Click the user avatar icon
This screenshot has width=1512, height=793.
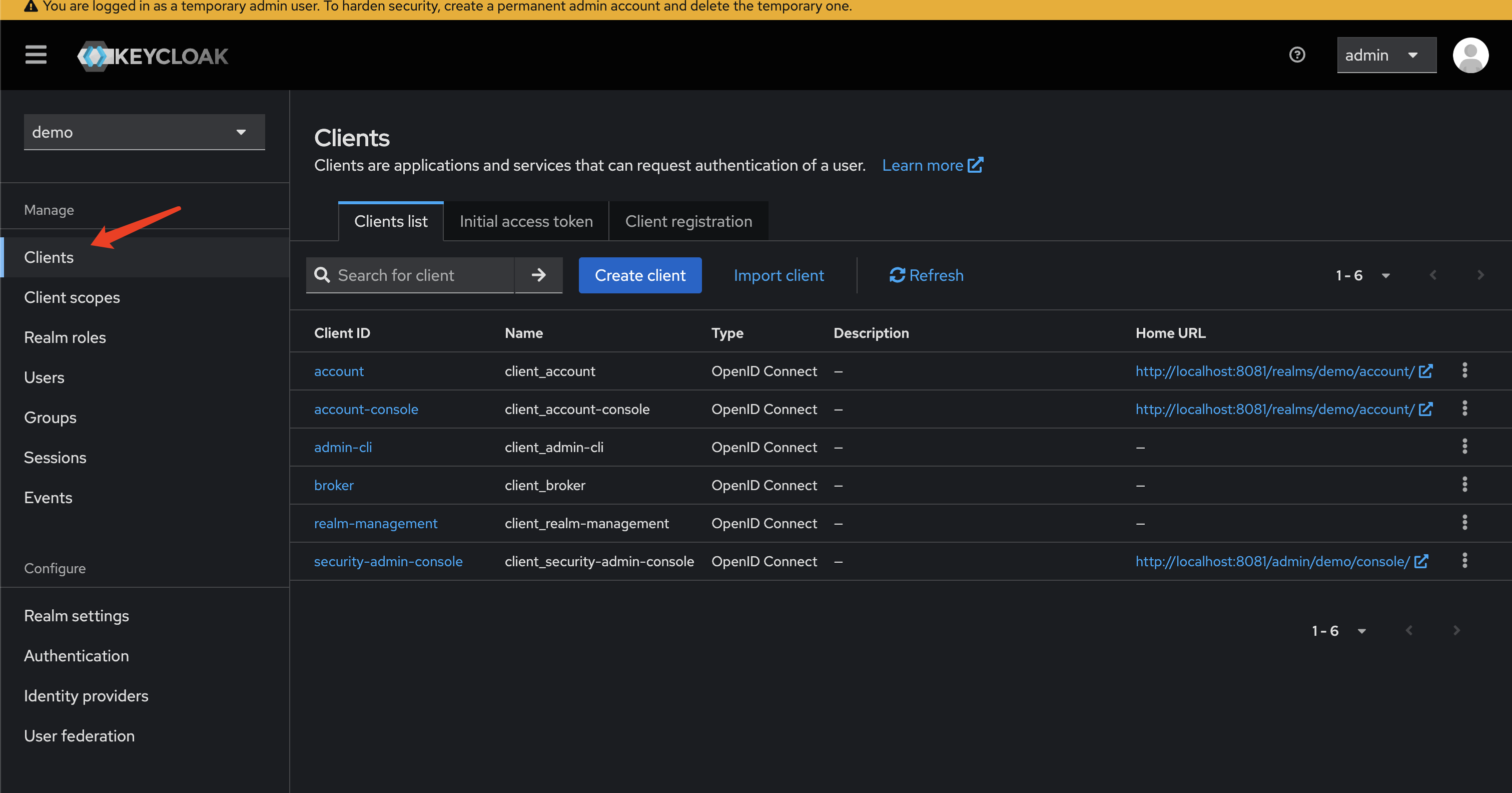coord(1470,55)
